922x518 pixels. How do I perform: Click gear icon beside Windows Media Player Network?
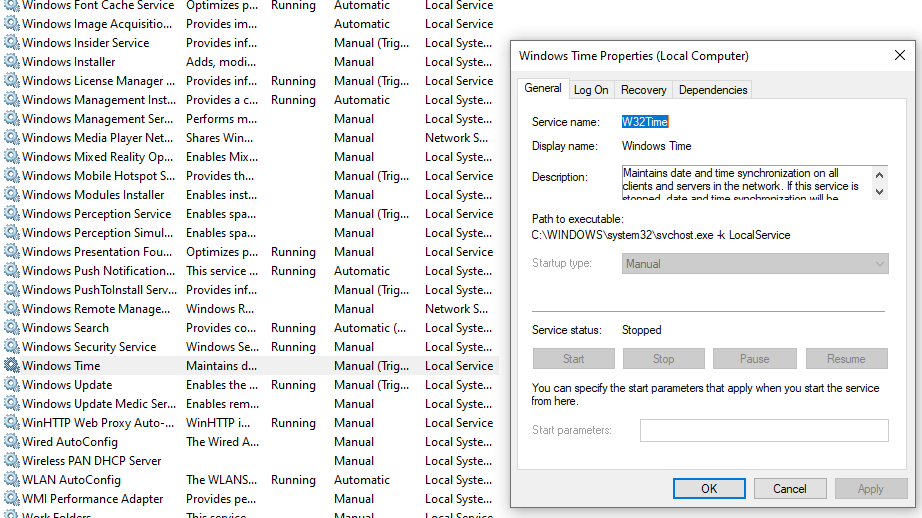[11, 137]
